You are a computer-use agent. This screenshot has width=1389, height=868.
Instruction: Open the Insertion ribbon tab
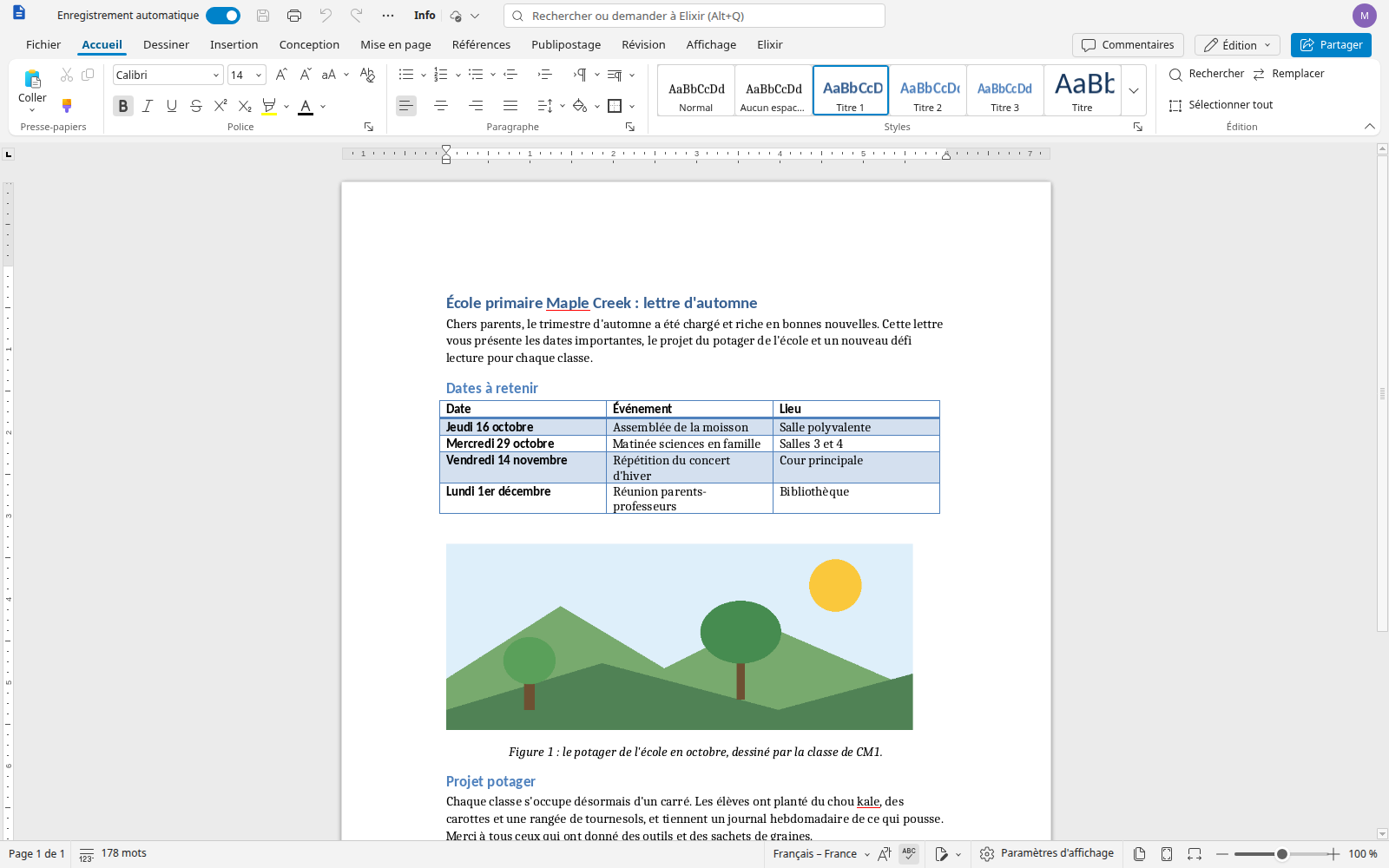tap(234, 45)
